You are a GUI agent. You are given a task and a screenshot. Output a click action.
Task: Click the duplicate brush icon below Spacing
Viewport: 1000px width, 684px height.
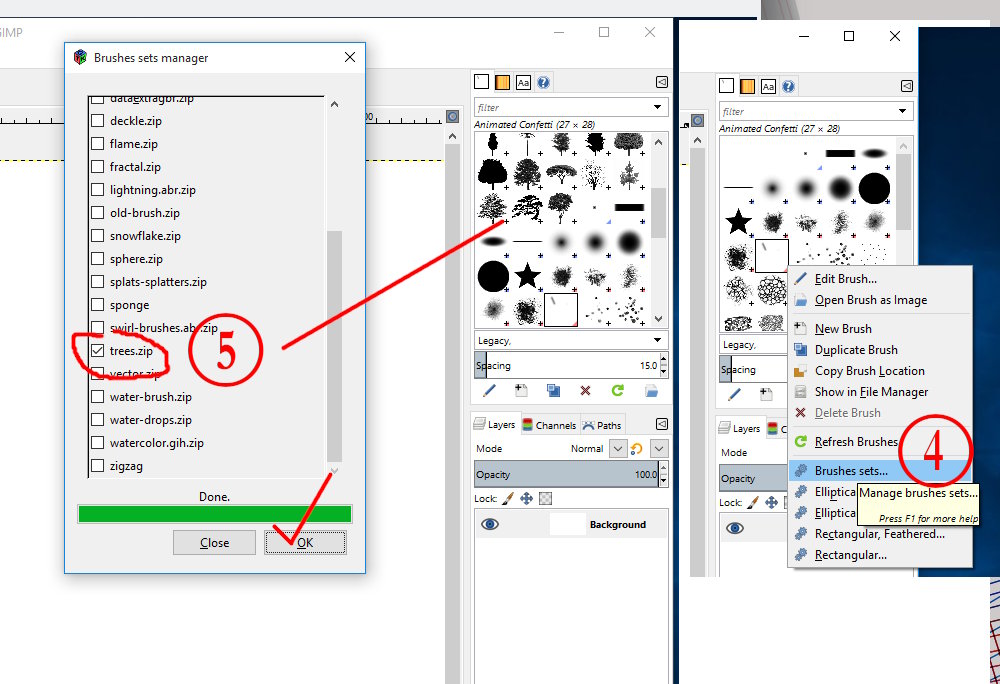point(554,391)
